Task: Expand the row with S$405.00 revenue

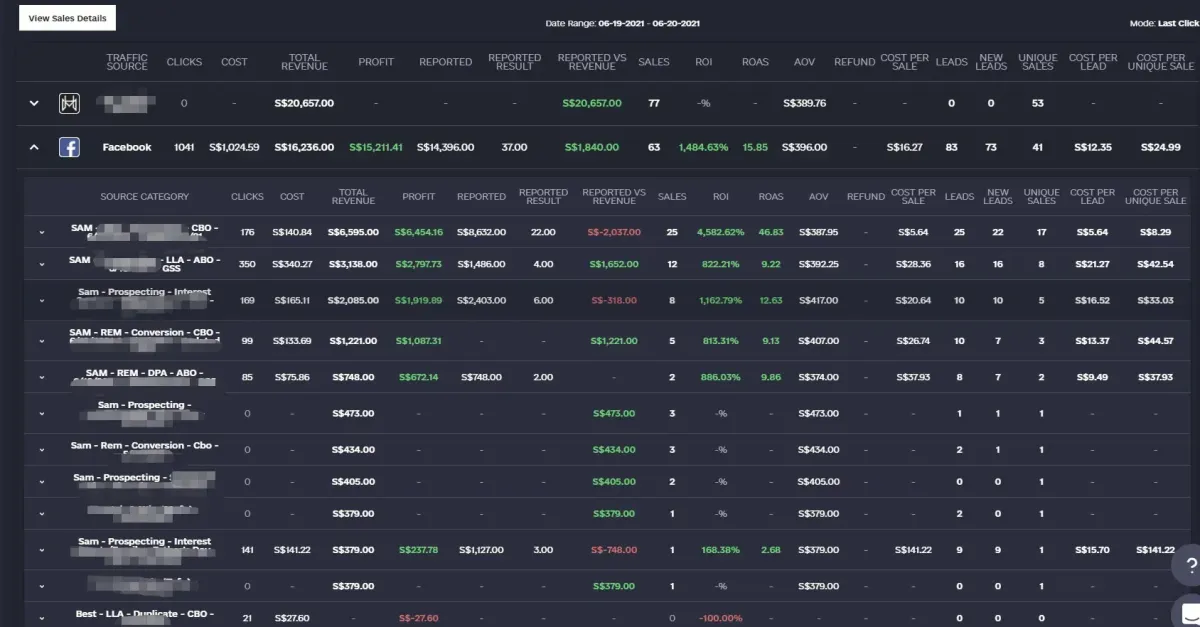Action: 42,481
